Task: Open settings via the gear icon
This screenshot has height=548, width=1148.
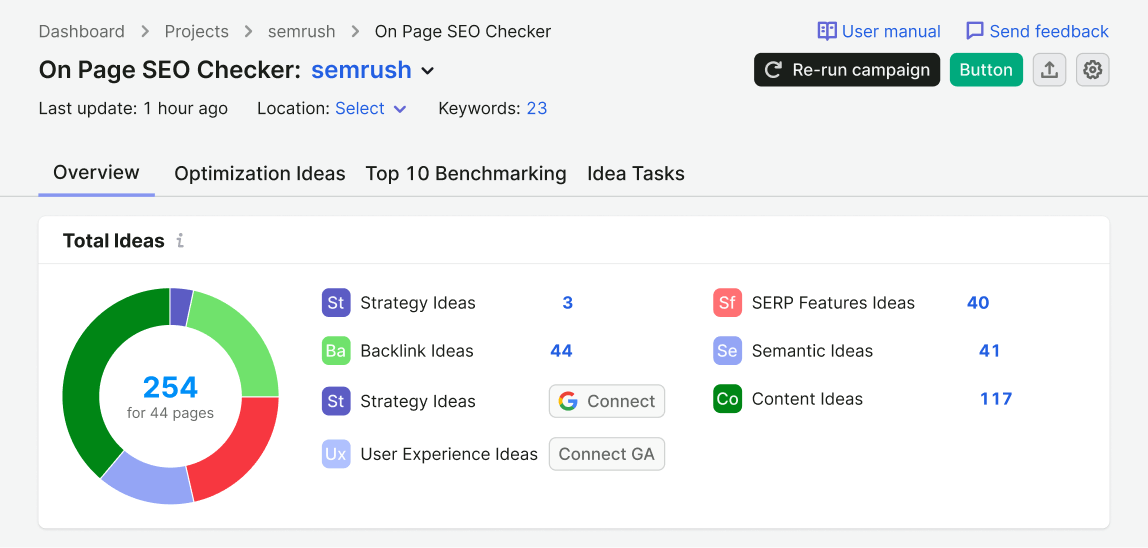Action: tap(1093, 70)
